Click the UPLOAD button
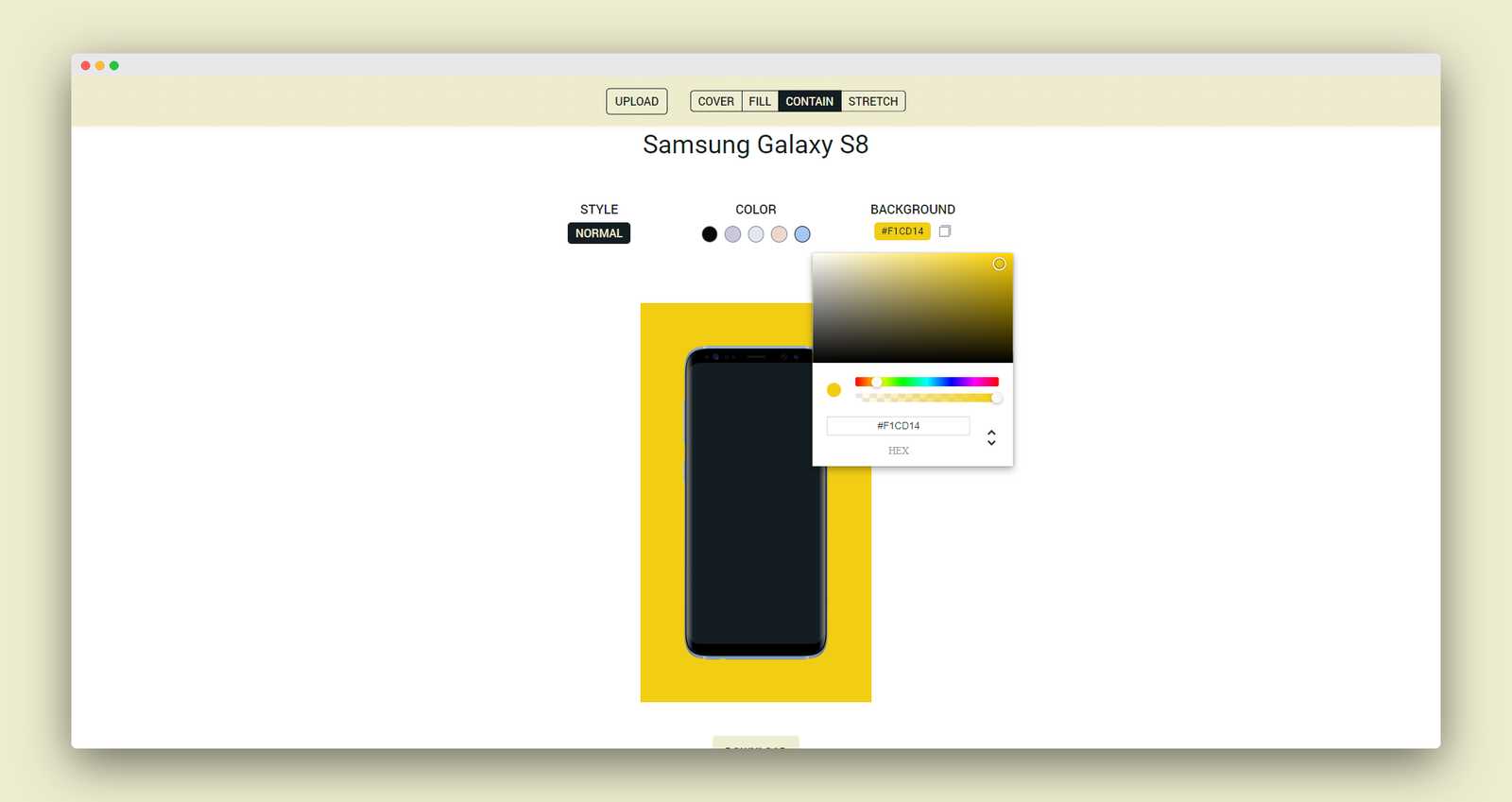Screen dimensions: 1512x802 point(636,101)
